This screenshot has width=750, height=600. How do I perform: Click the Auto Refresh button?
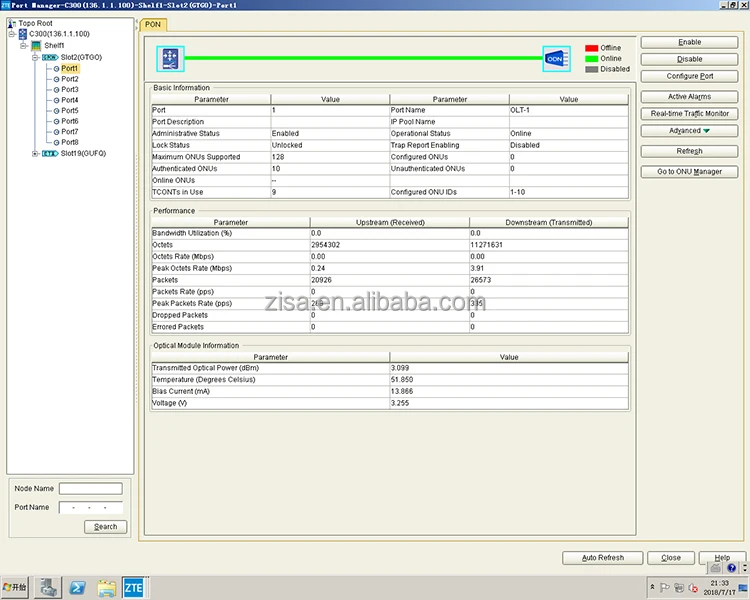coord(603,558)
